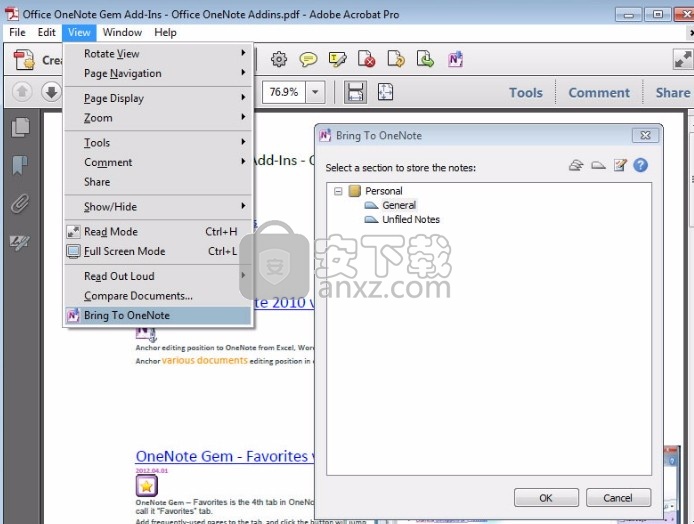Click the delete page toolbar icon

point(366,59)
